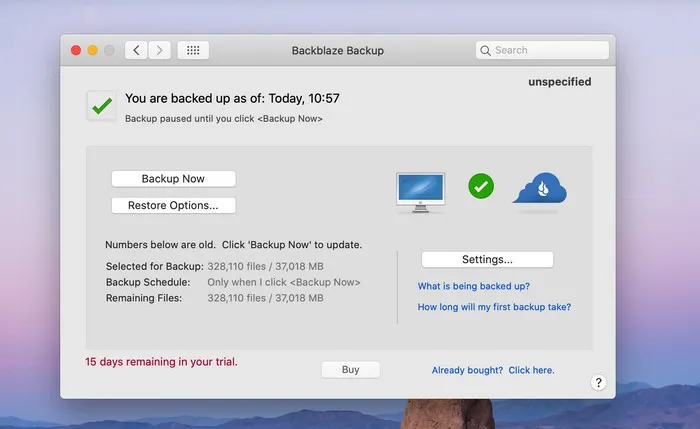
Task: Click the round green check icon
Action: 481,186
